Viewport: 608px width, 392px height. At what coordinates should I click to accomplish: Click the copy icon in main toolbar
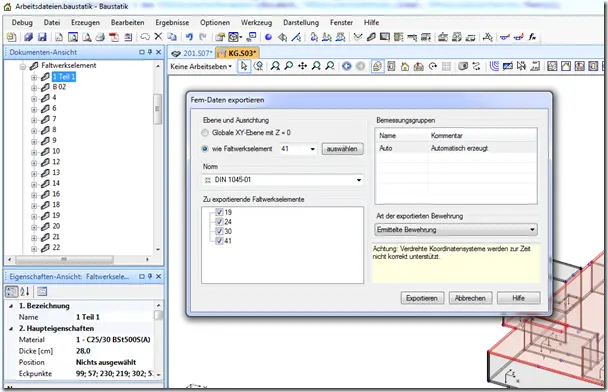[172, 37]
